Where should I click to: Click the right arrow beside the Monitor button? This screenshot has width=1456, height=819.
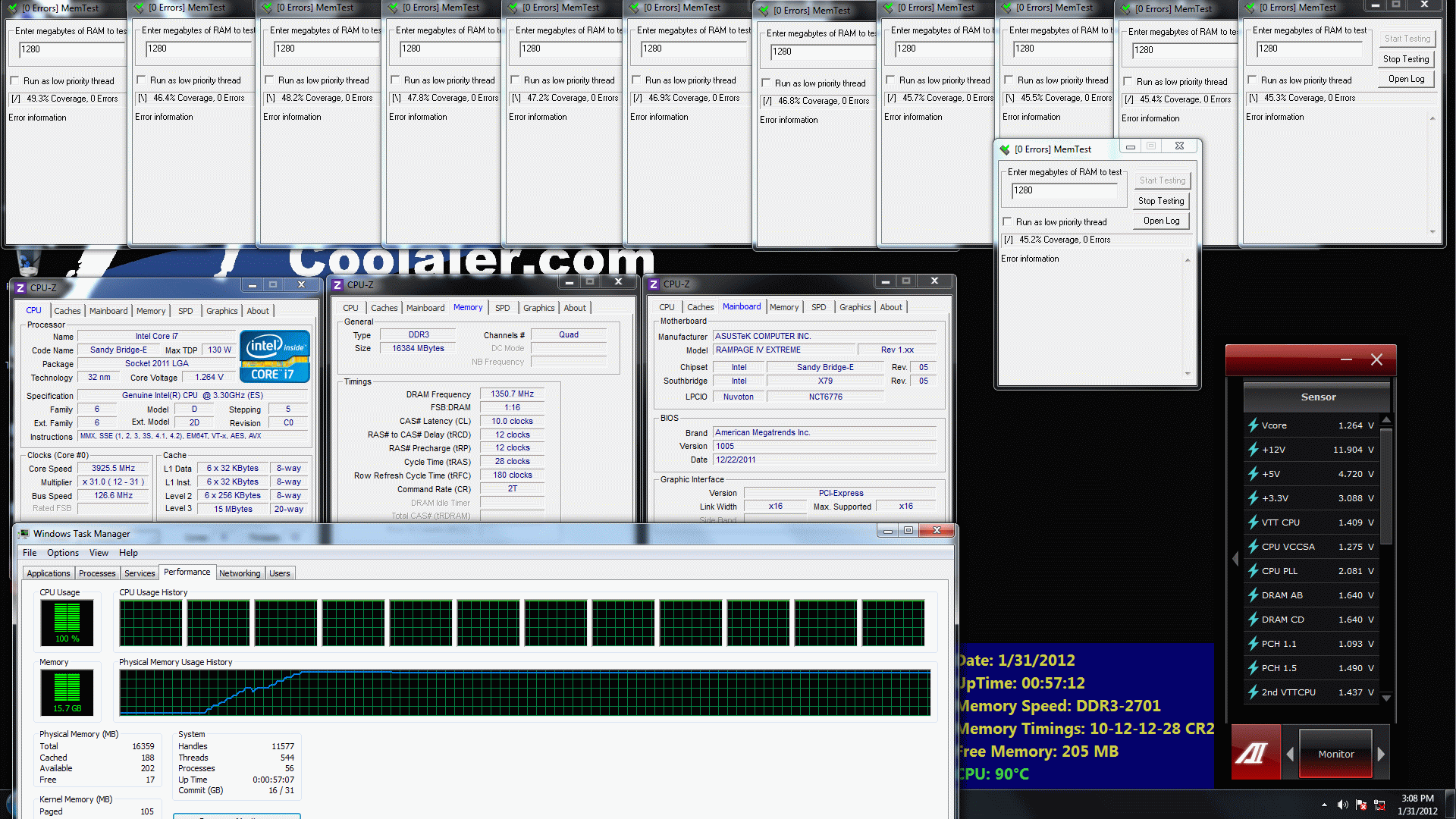pos(1381,754)
